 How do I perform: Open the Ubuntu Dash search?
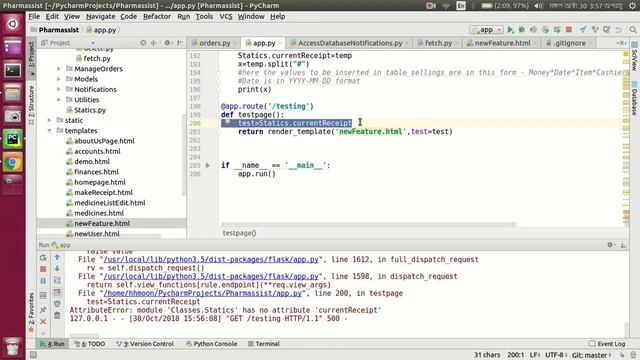(x=13, y=24)
